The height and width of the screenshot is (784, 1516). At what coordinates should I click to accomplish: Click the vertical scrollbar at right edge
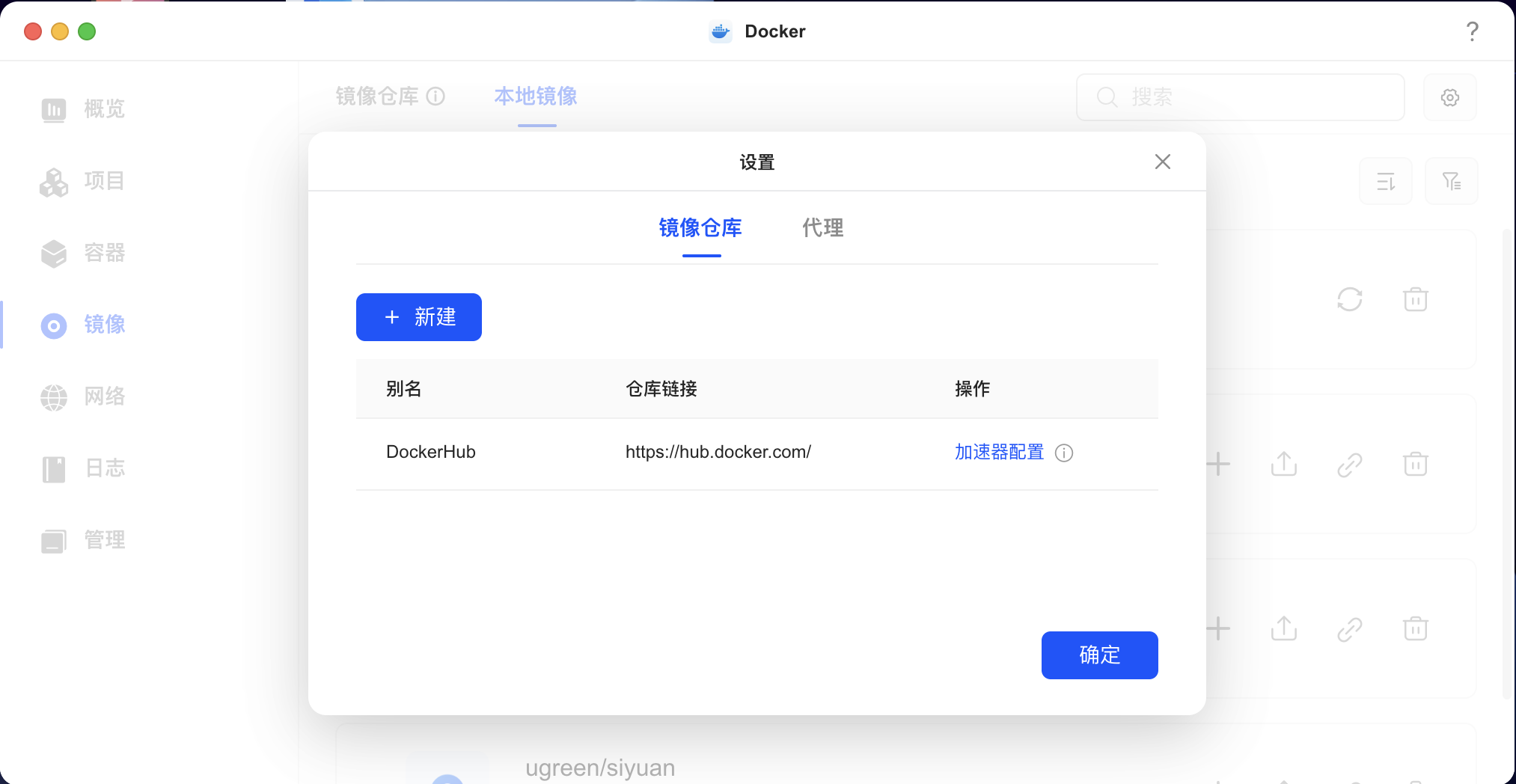point(1507,464)
